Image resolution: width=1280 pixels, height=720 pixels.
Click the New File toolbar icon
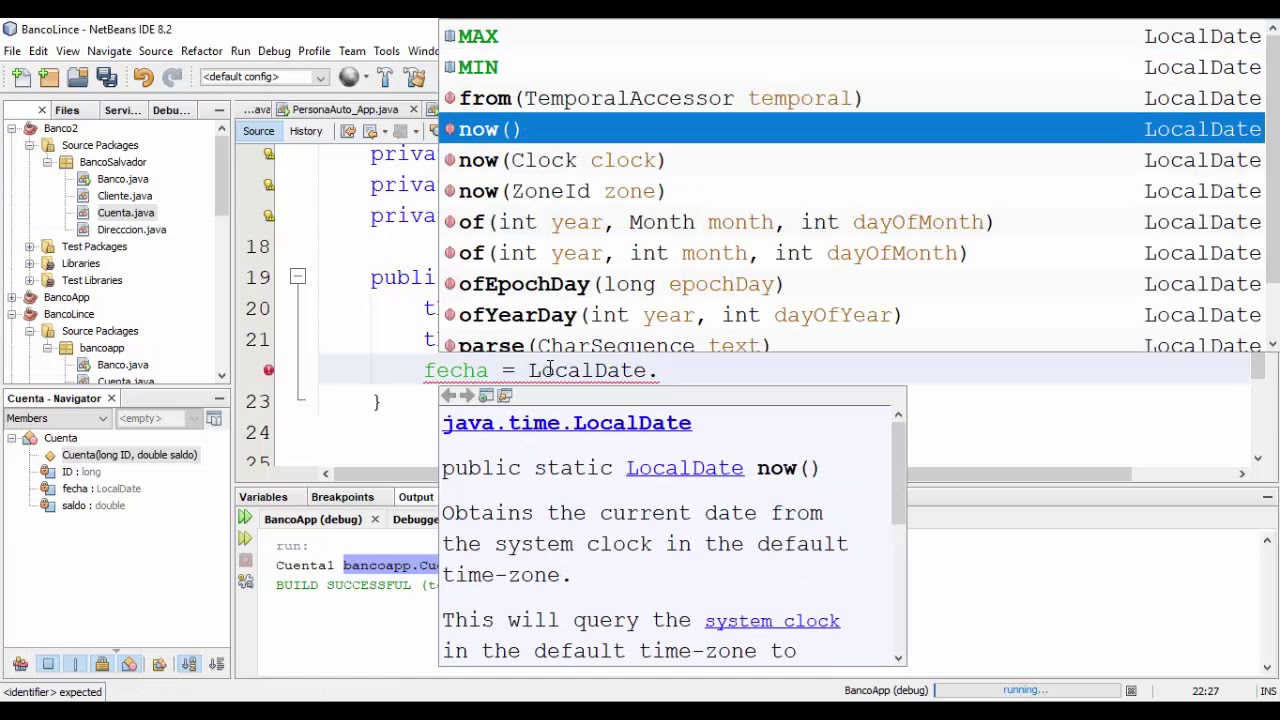[x=21, y=77]
